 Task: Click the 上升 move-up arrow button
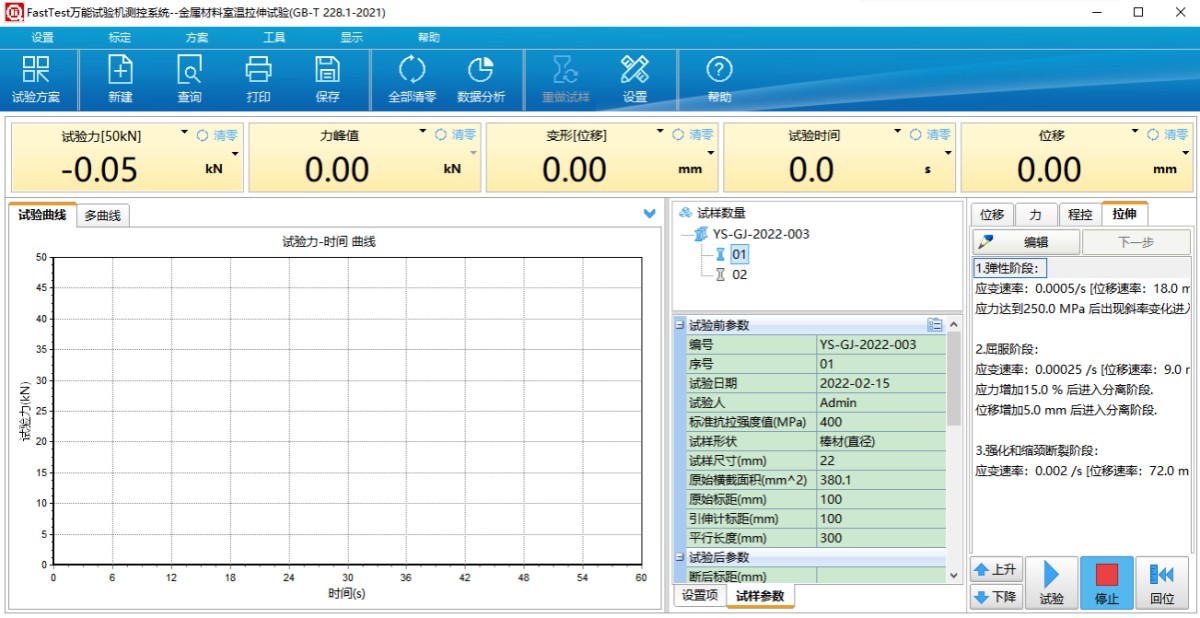pos(996,570)
